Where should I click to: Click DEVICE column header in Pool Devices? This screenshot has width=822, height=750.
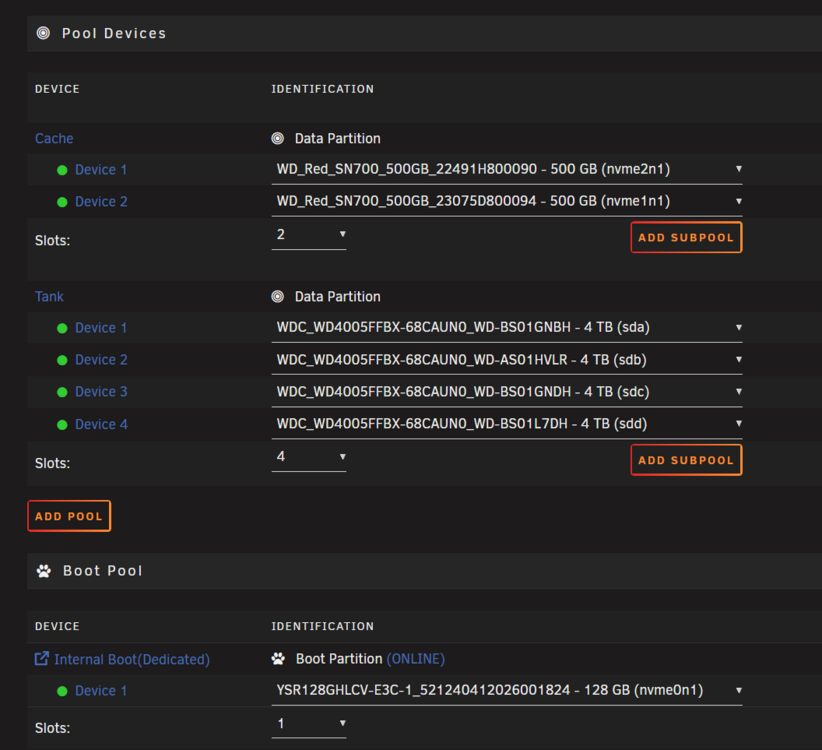57,89
